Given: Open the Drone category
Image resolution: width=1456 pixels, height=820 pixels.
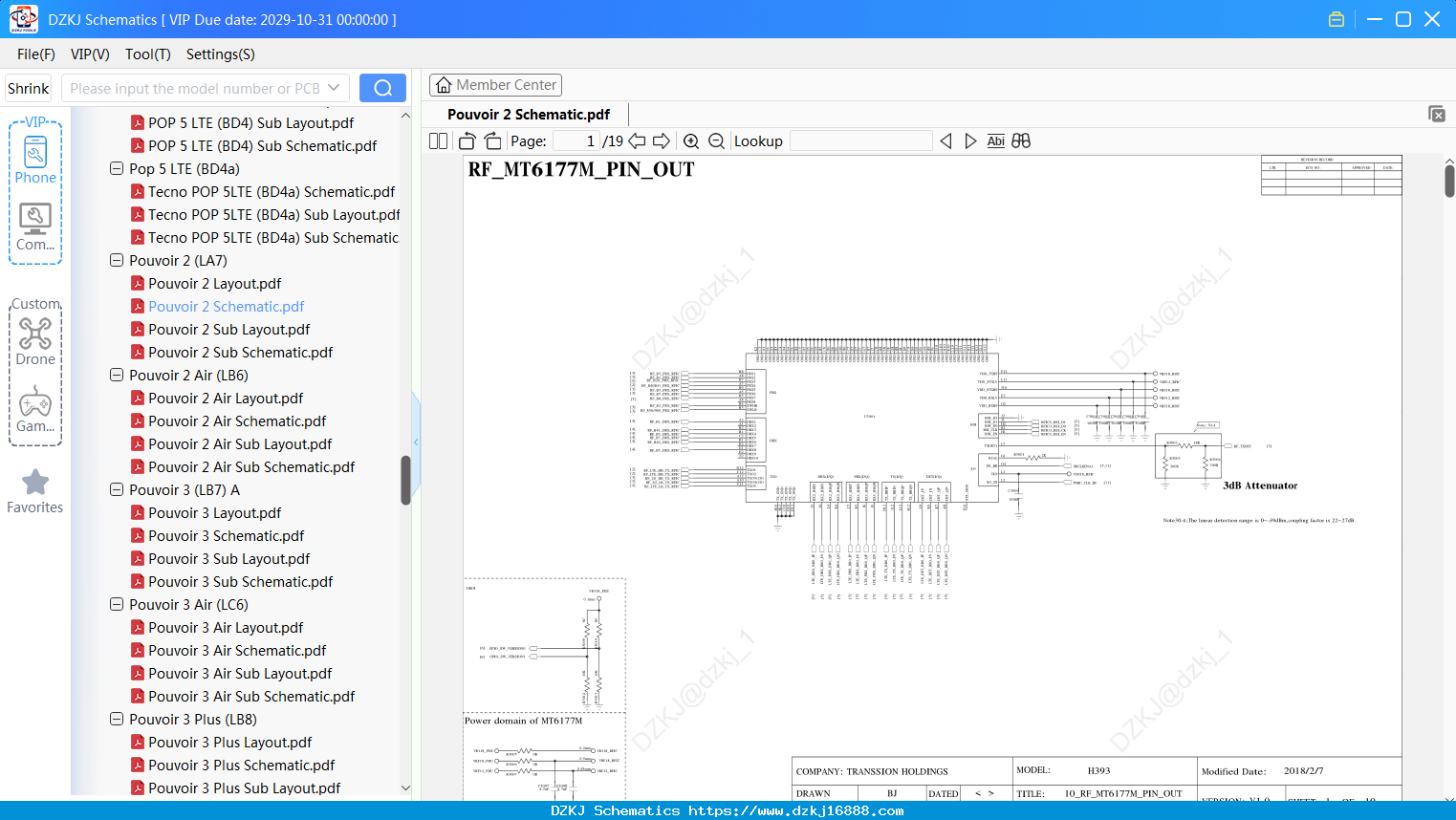Looking at the screenshot, I should (35, 341).
